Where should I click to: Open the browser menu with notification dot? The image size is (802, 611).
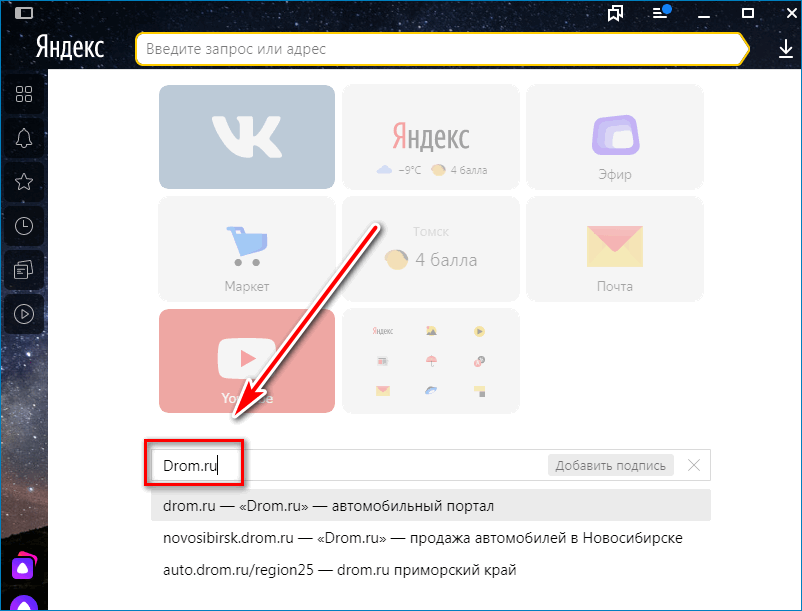coord(659,14)
